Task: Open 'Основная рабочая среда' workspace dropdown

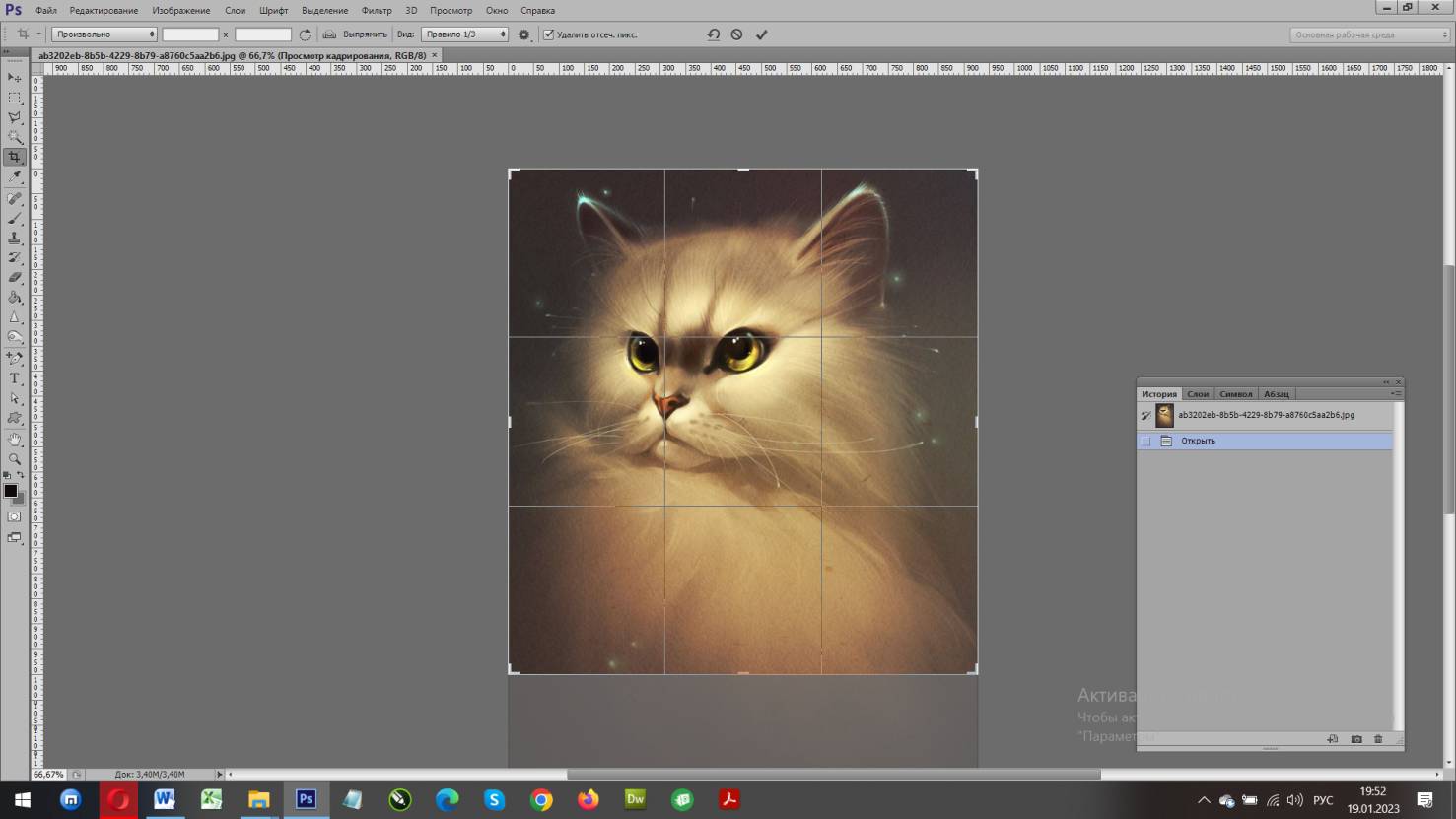Action: pyautogui.click(x=1369, y=34)
